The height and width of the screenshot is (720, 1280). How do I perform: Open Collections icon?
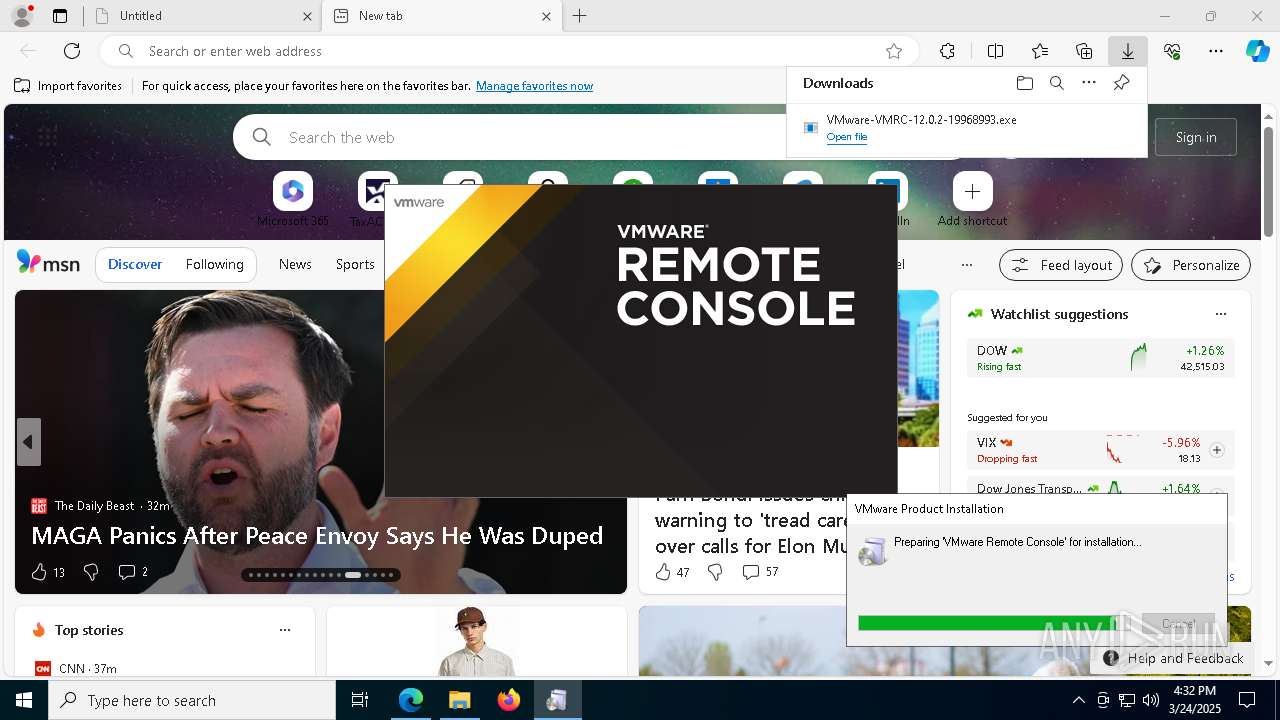coord(1084,51)
